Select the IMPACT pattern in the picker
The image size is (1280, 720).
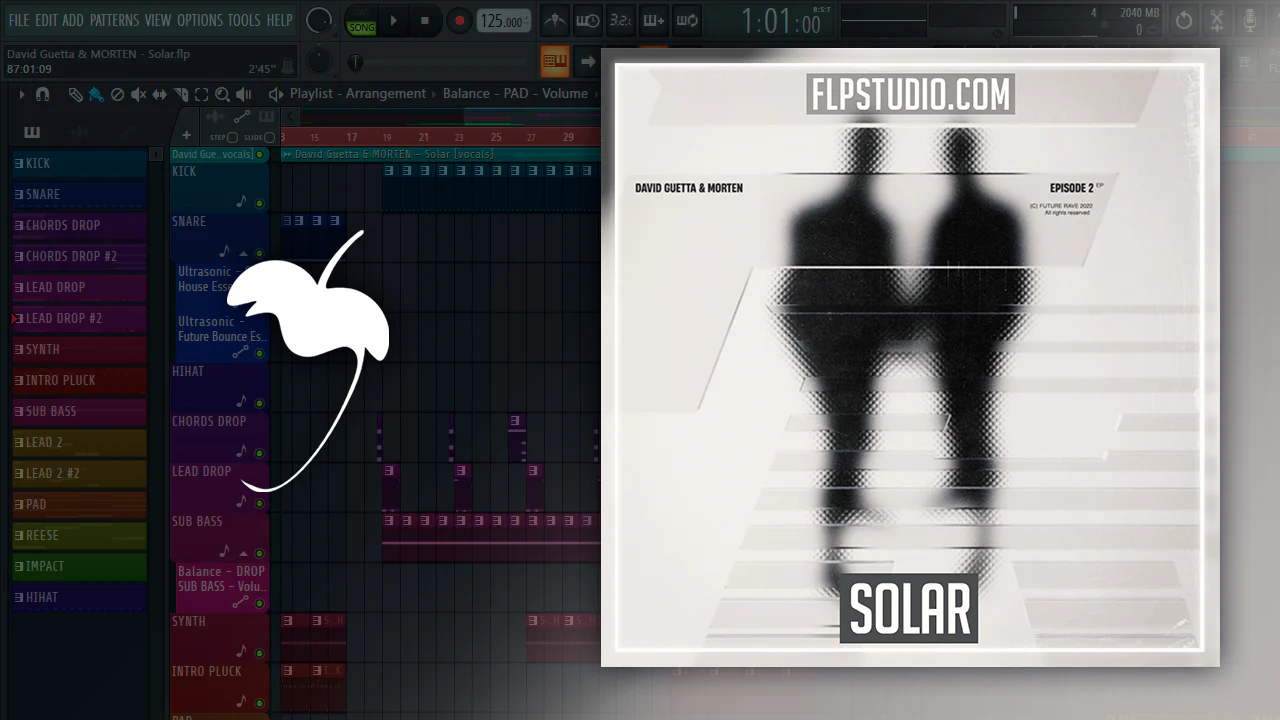[x=79, y=566]
